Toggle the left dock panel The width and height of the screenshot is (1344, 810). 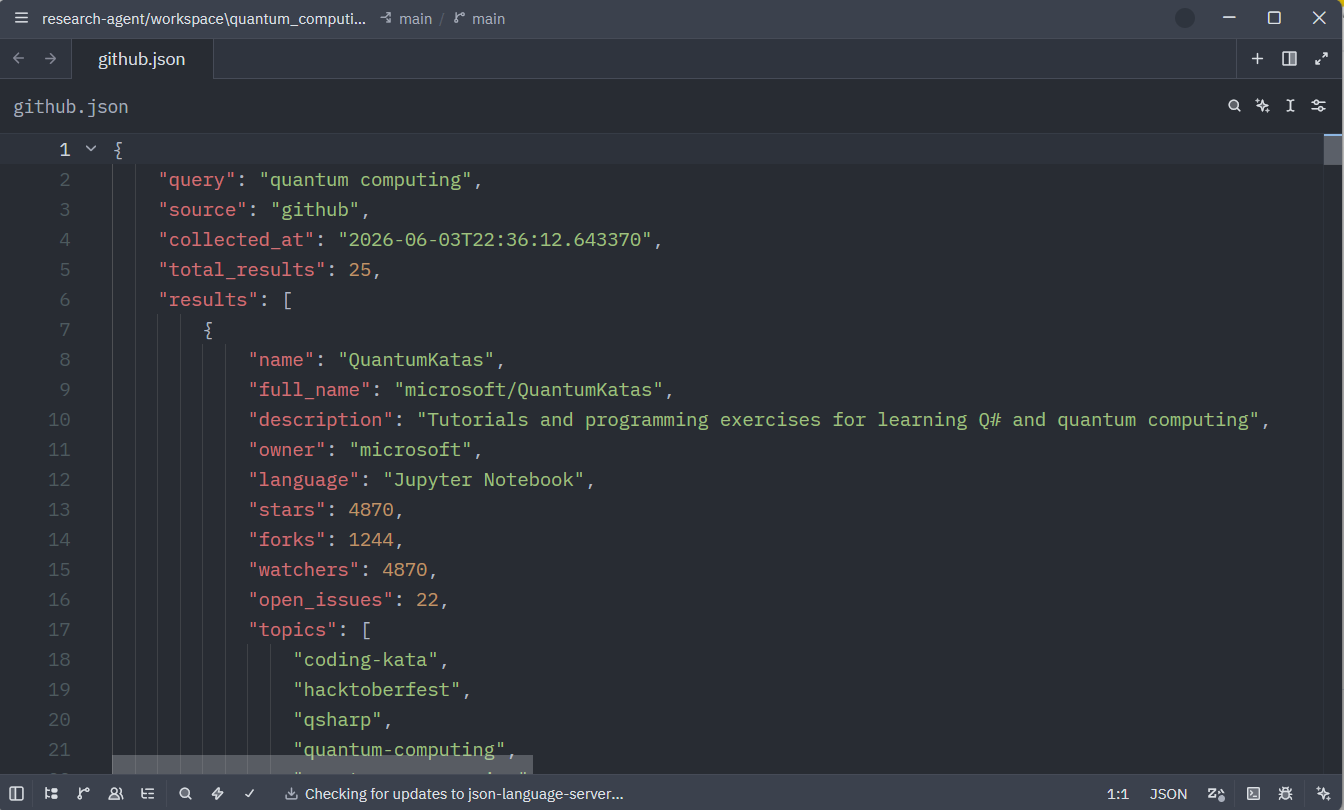click(17, 794)
